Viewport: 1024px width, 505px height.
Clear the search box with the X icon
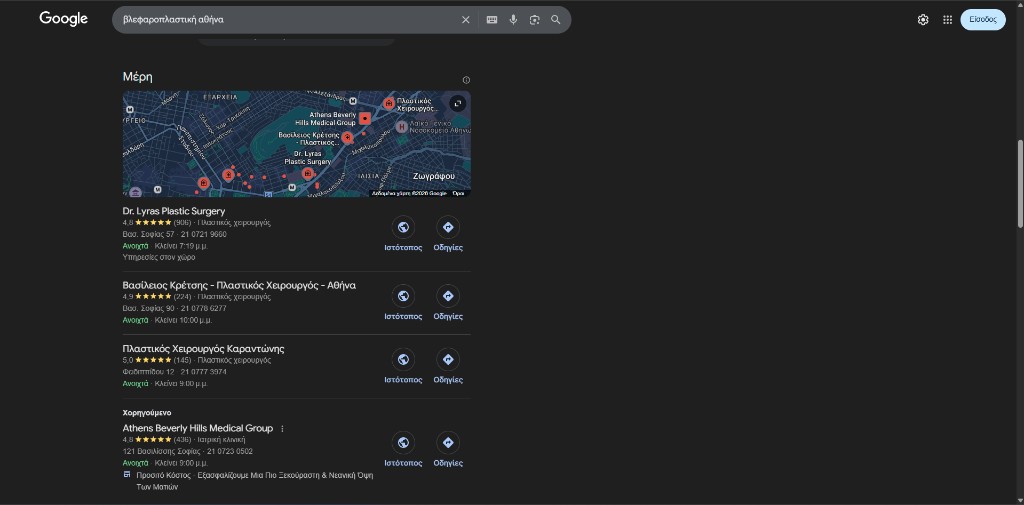(466, 20)
